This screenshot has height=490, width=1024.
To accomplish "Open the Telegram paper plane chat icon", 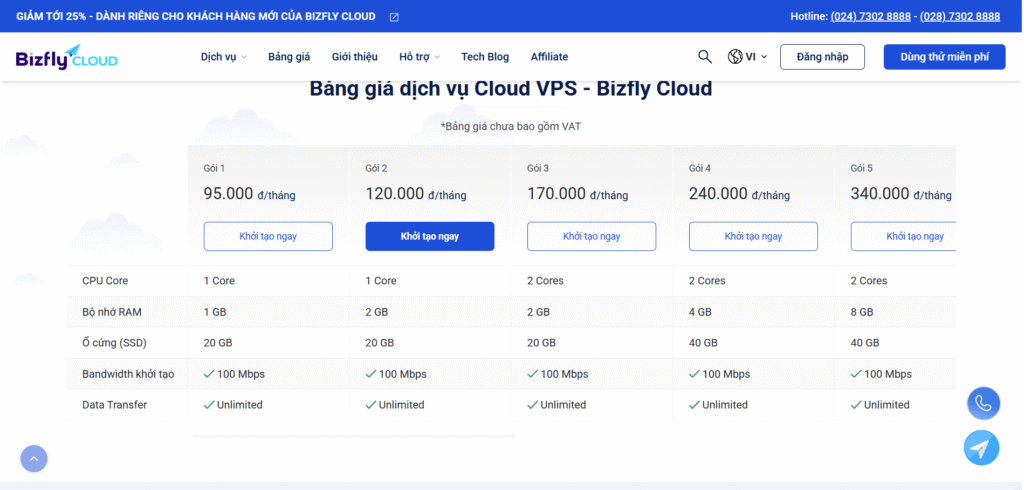I will [981, 448].
